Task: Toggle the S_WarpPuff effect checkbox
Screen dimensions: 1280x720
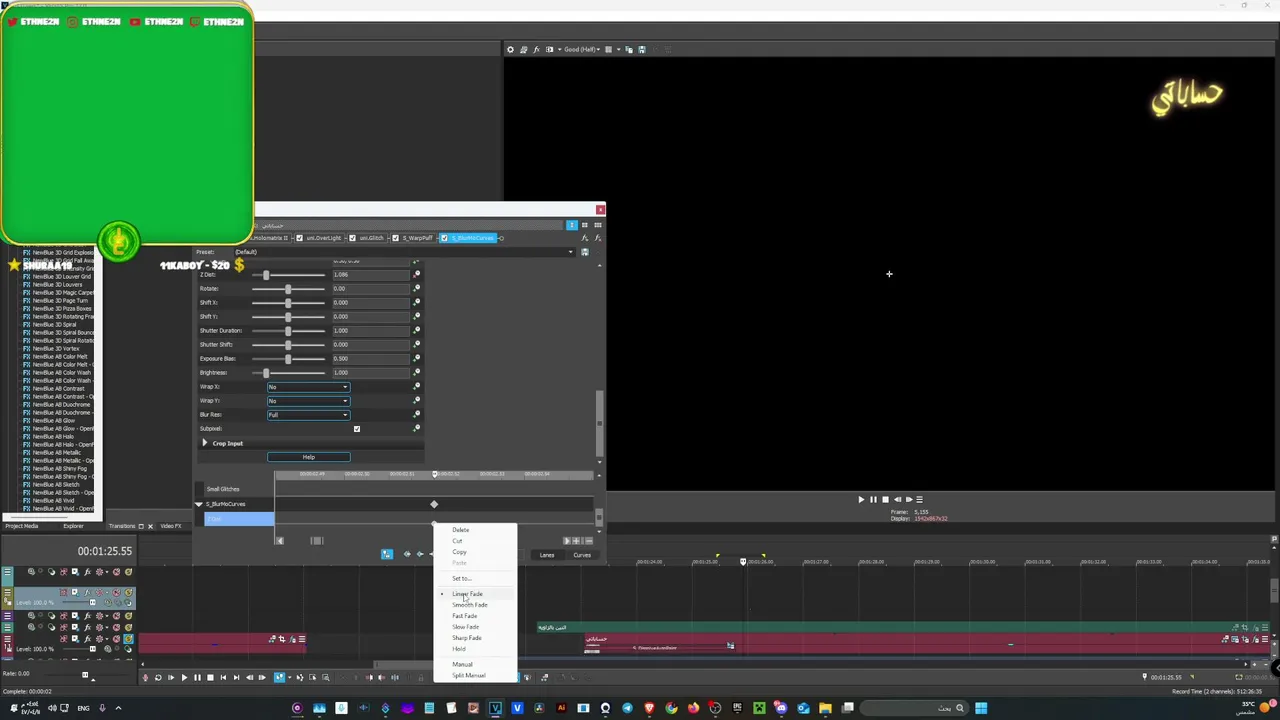Action: point(396,238)
